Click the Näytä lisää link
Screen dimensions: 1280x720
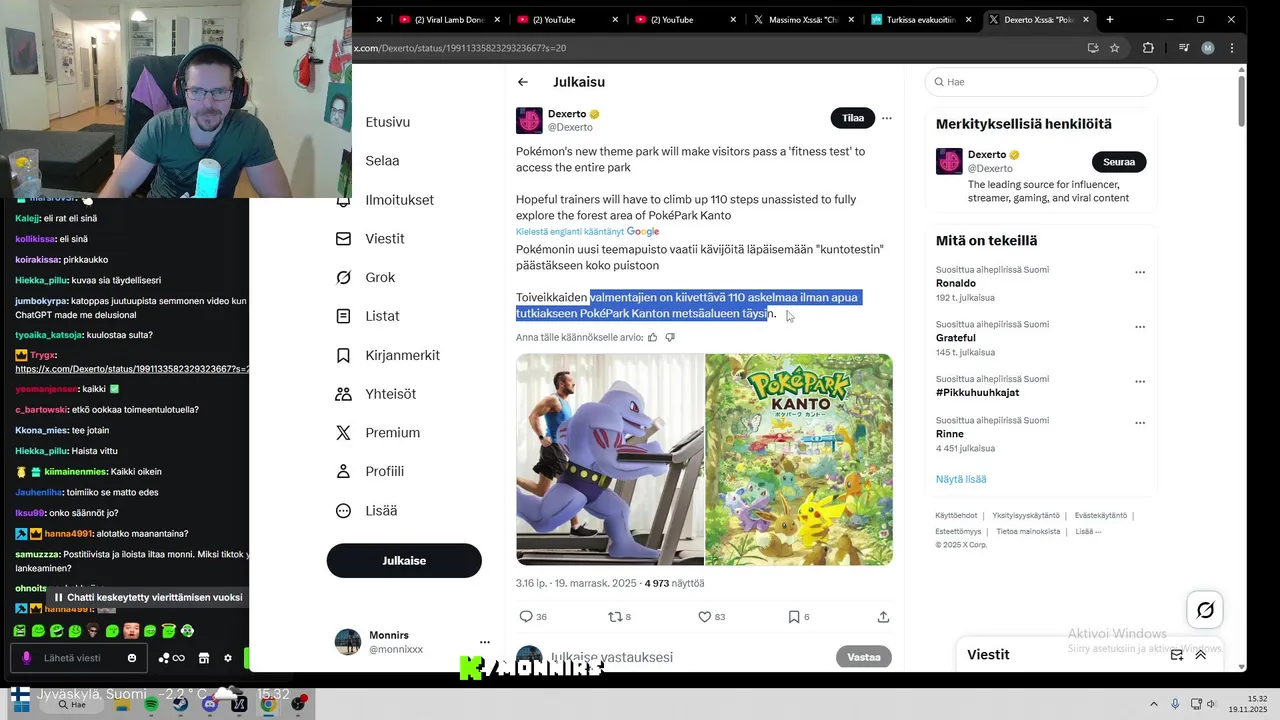[961, 479]
